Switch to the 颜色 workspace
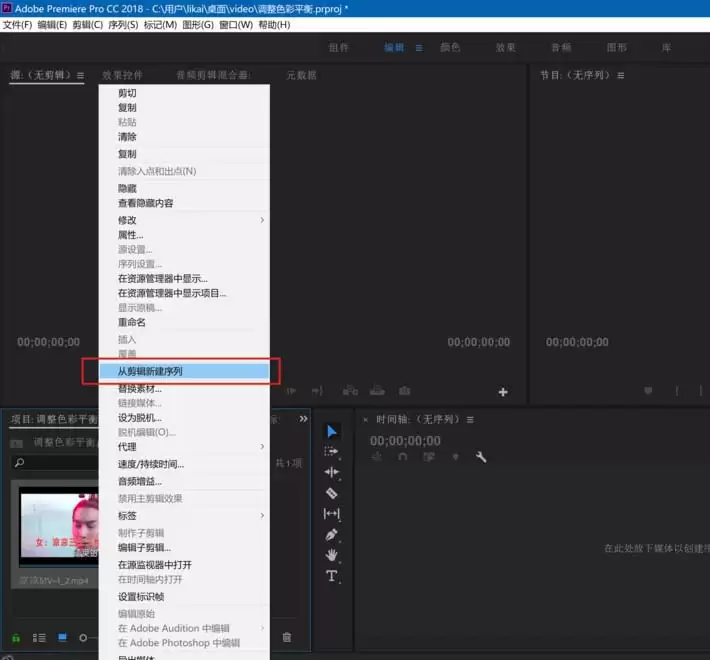 point(450,47)
